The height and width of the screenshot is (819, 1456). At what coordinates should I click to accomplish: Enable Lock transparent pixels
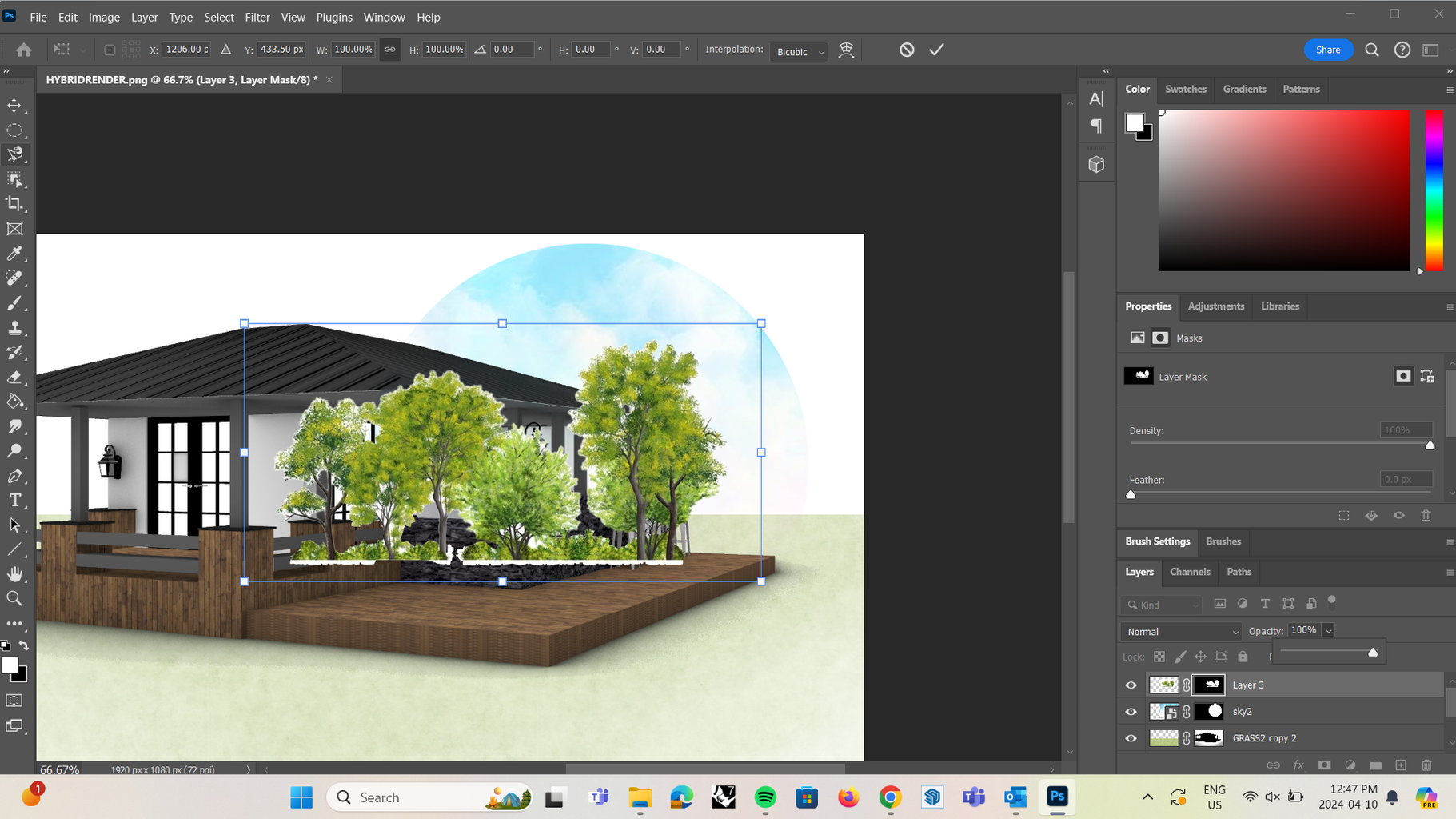tap(1159, 657)
